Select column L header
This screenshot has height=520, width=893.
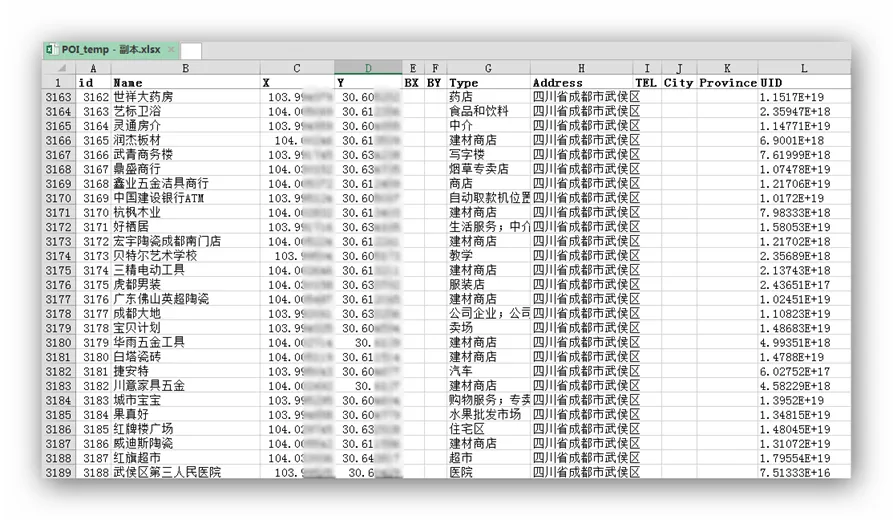click(804, 68)
